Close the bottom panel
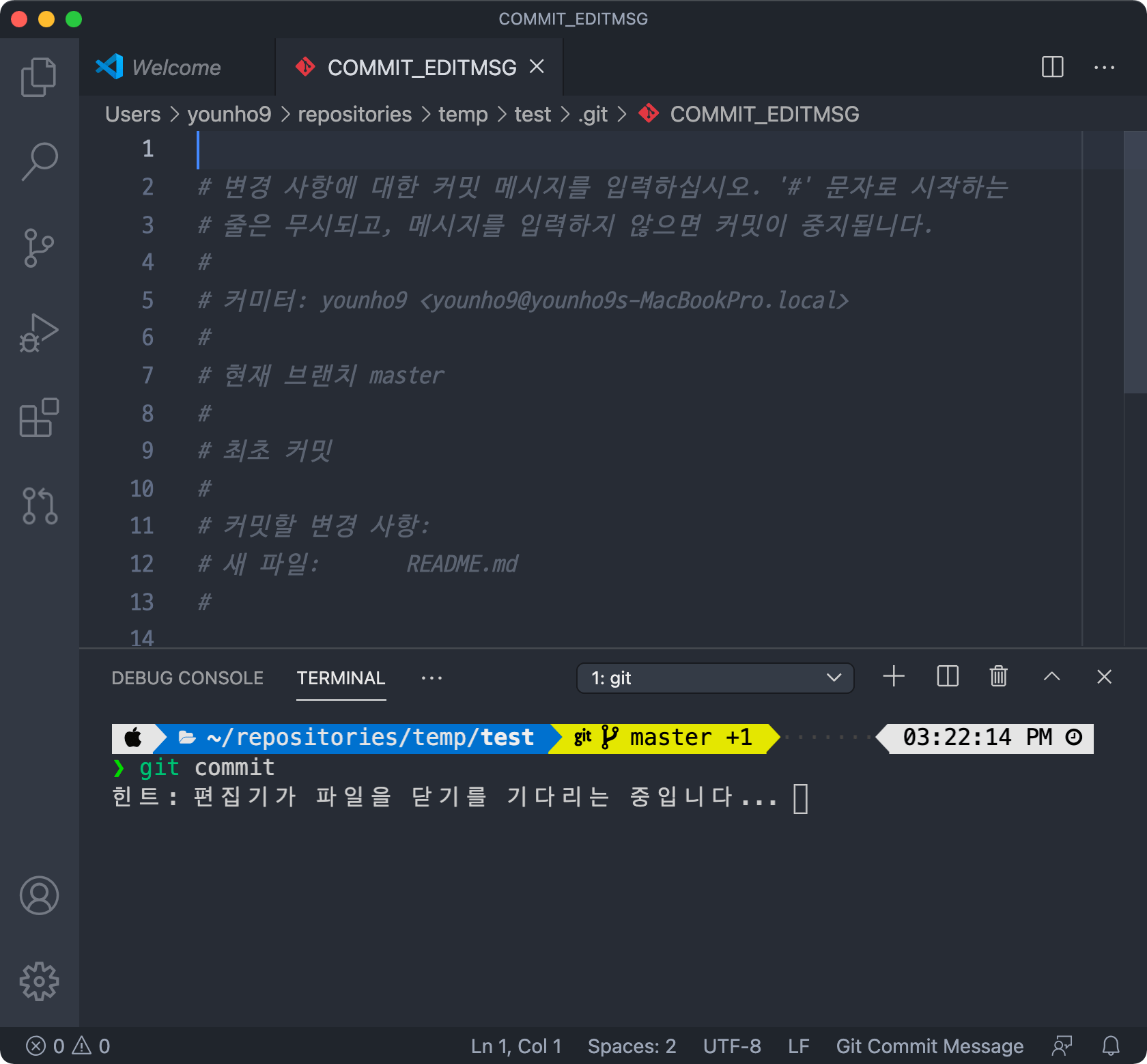Viewport: 1147px width, 1064px height. click(1104, 677)
